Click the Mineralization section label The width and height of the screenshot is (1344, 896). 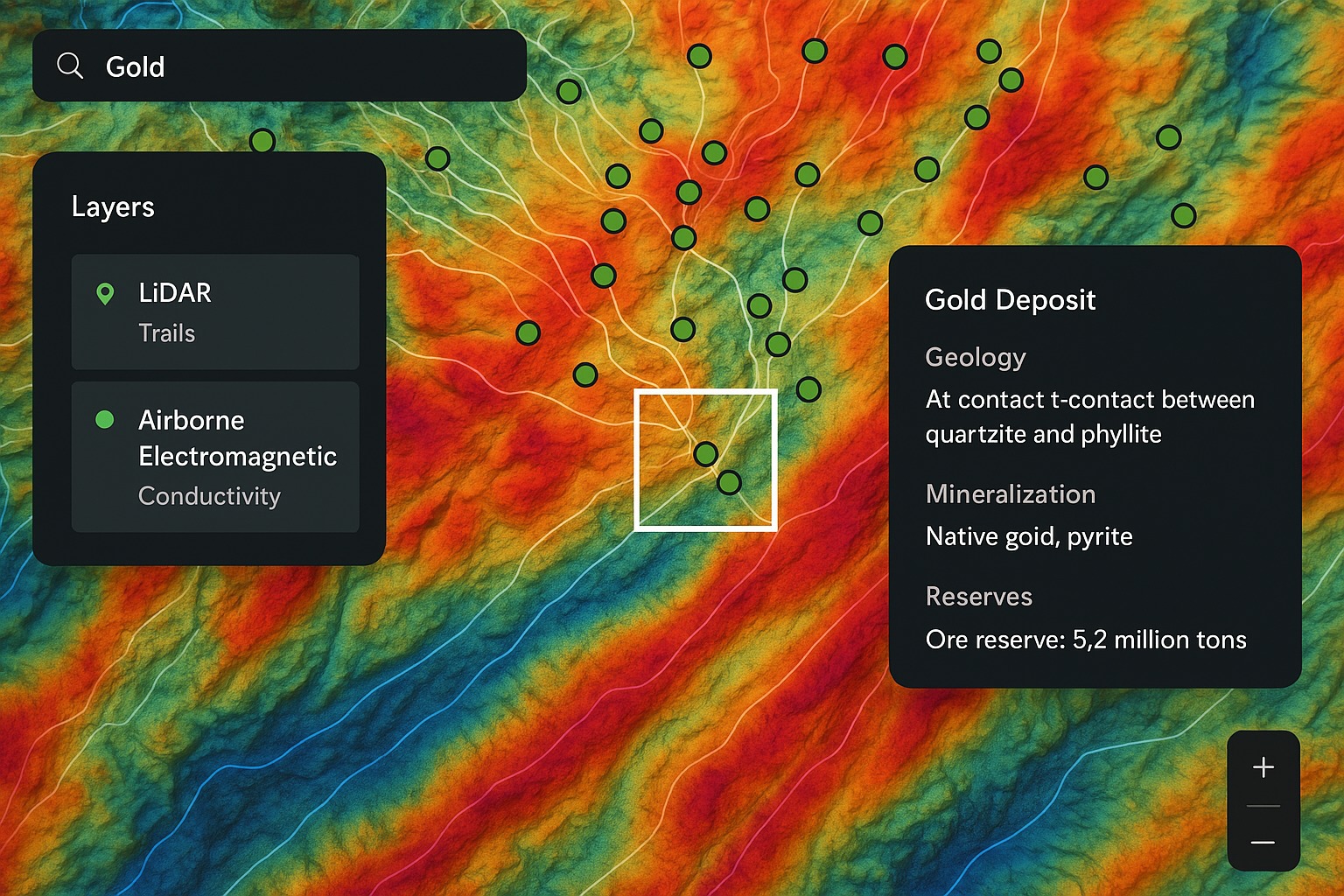point(1011,494)
